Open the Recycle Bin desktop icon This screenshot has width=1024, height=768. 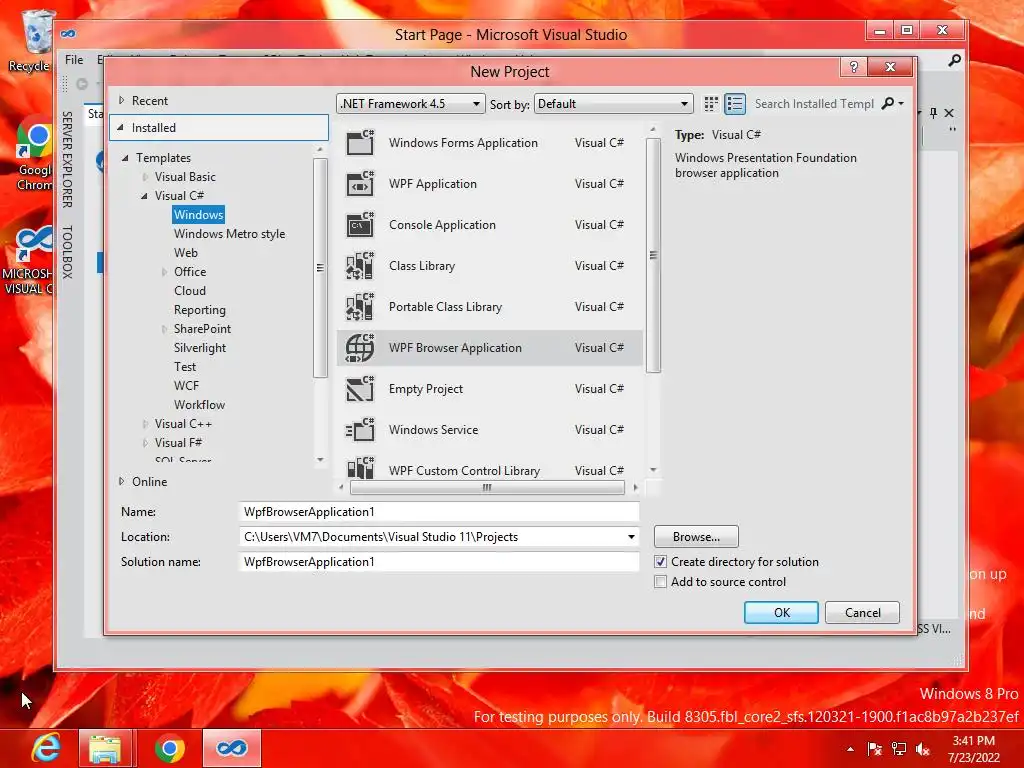(x=33, y=41)
